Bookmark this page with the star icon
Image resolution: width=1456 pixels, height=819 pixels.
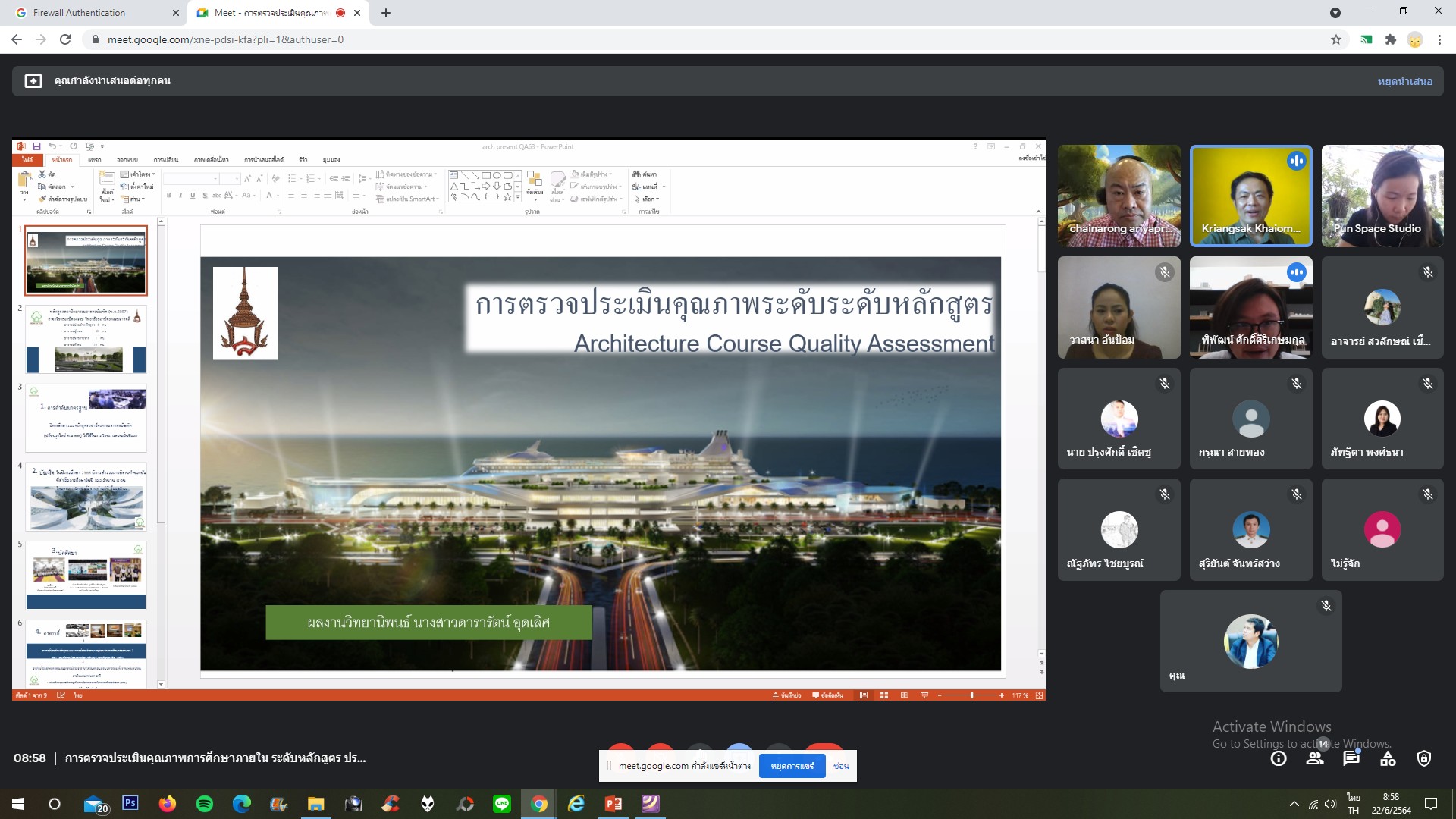1335,39
